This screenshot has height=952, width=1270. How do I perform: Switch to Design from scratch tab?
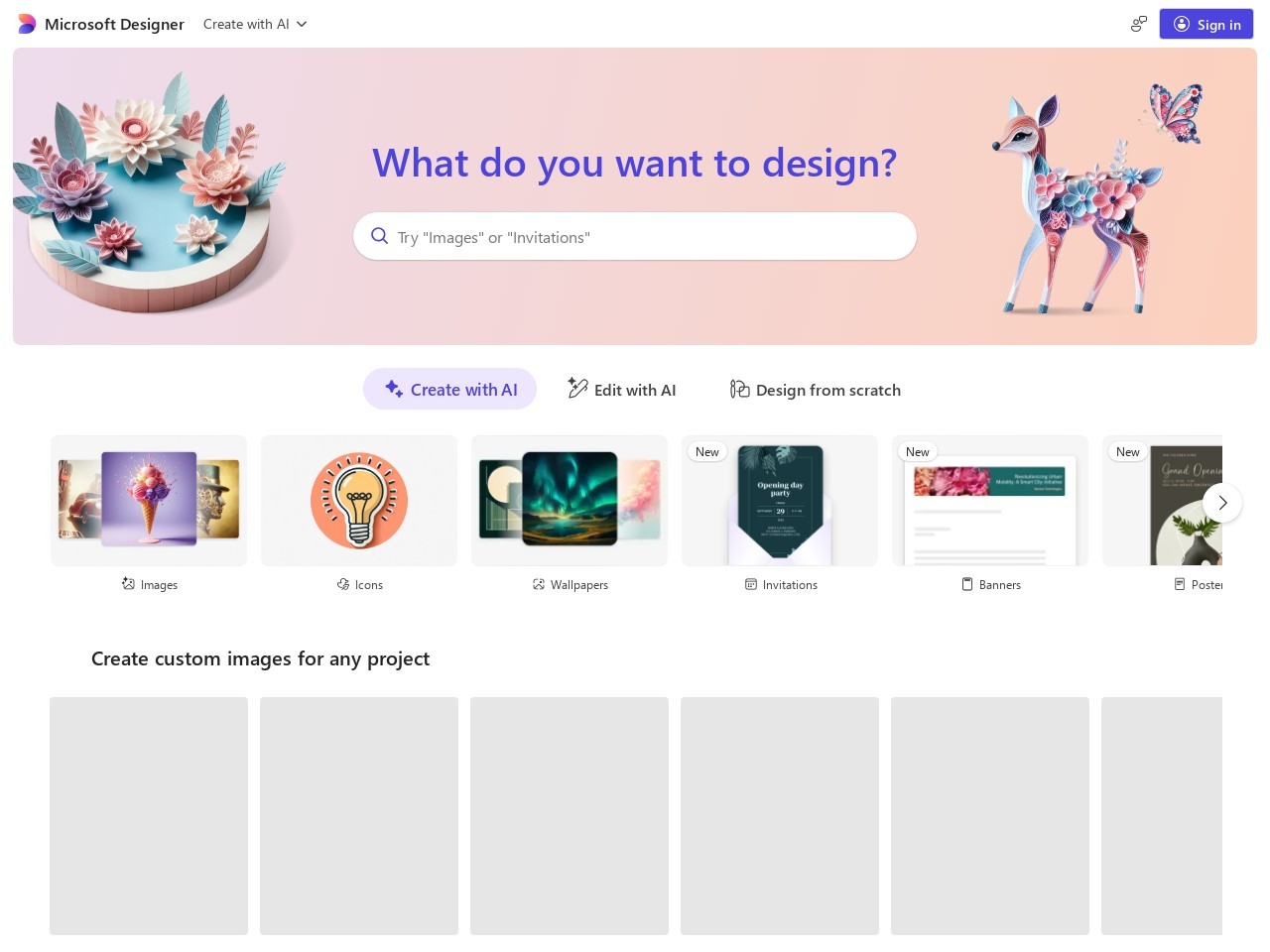[x=816, y=389]
